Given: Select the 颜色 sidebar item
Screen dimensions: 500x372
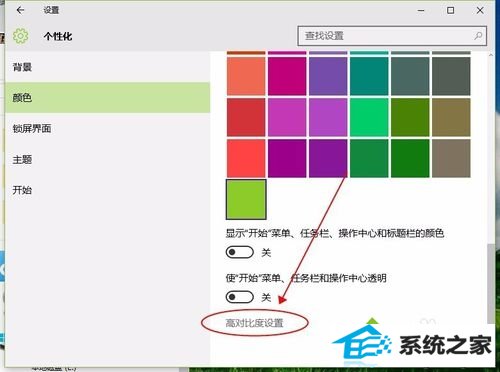Looking at the screenshot, I should coord(107,97).
